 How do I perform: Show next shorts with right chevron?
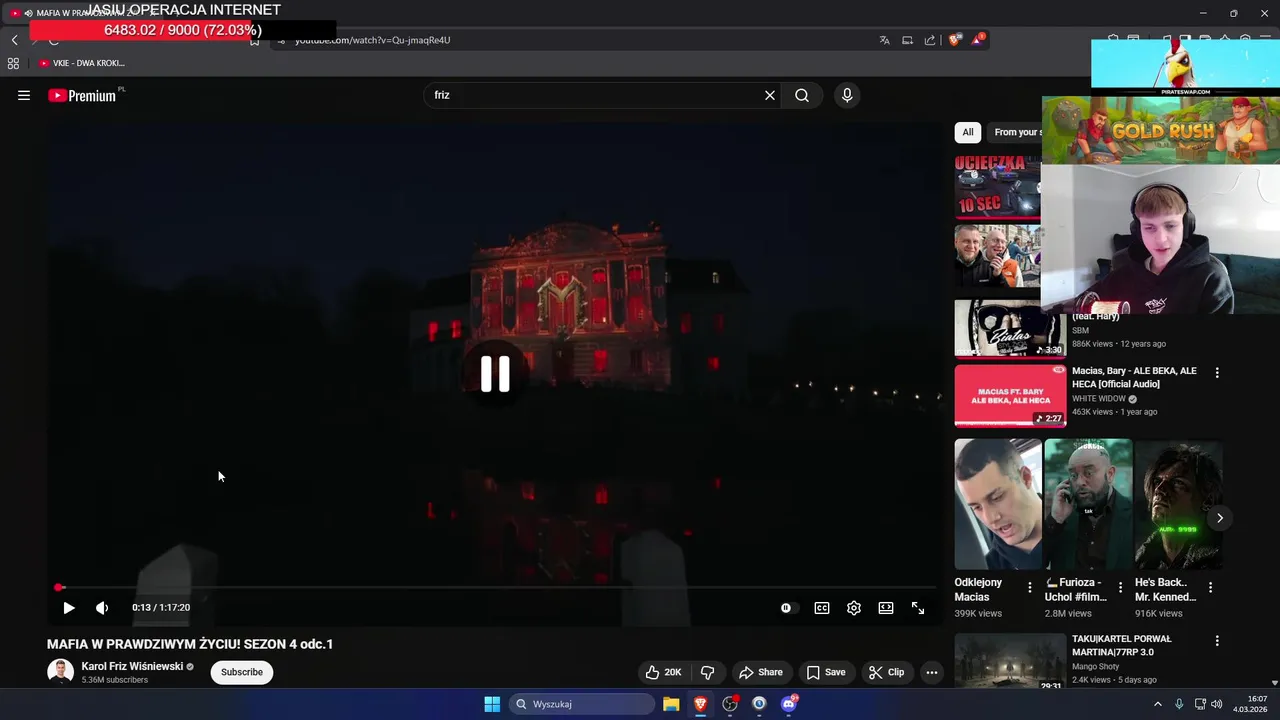point(1219,518)
